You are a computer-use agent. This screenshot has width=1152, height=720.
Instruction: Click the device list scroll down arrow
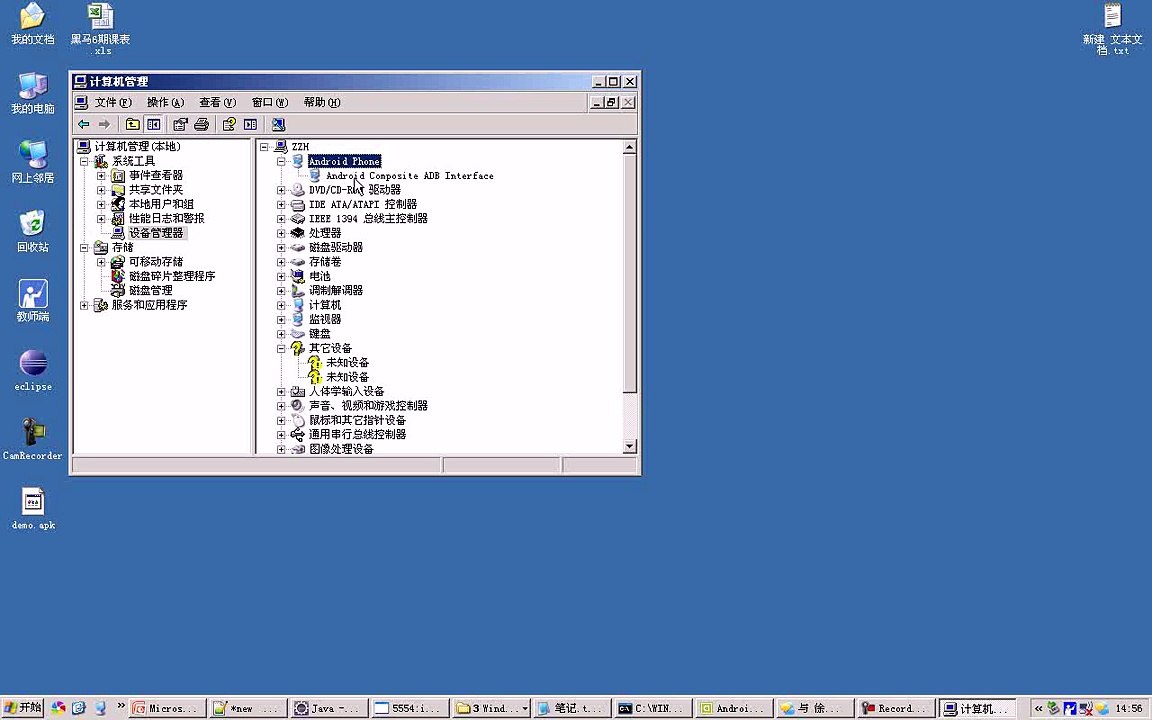pos(630,446)
